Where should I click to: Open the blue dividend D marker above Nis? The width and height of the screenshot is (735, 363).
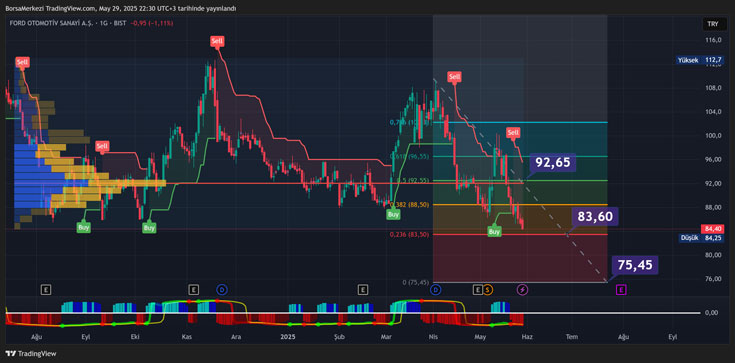click(x=436, y=290)
